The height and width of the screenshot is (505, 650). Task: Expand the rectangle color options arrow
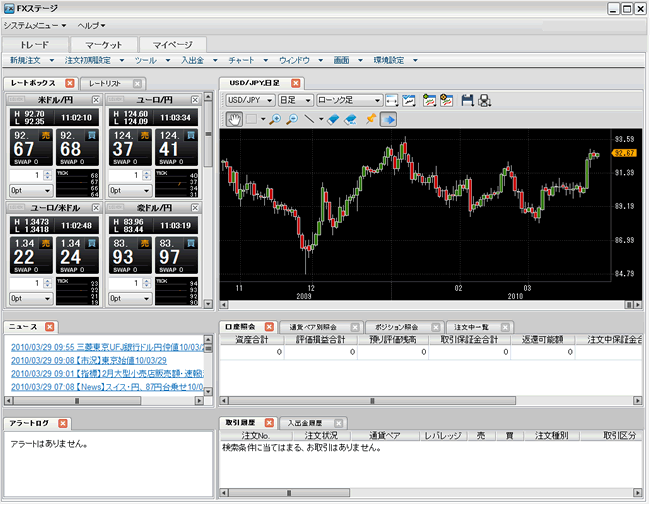coord(263,119)
